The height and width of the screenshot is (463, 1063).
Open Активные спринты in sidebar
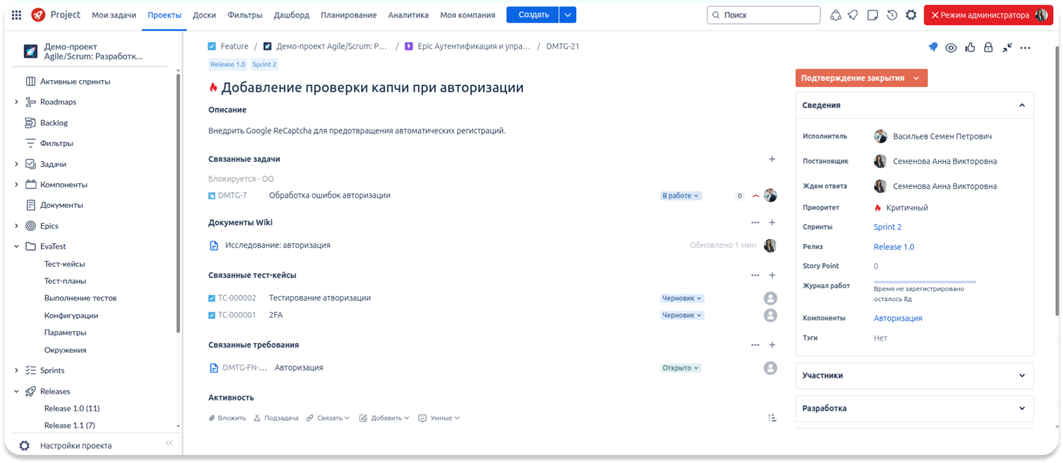75,81
